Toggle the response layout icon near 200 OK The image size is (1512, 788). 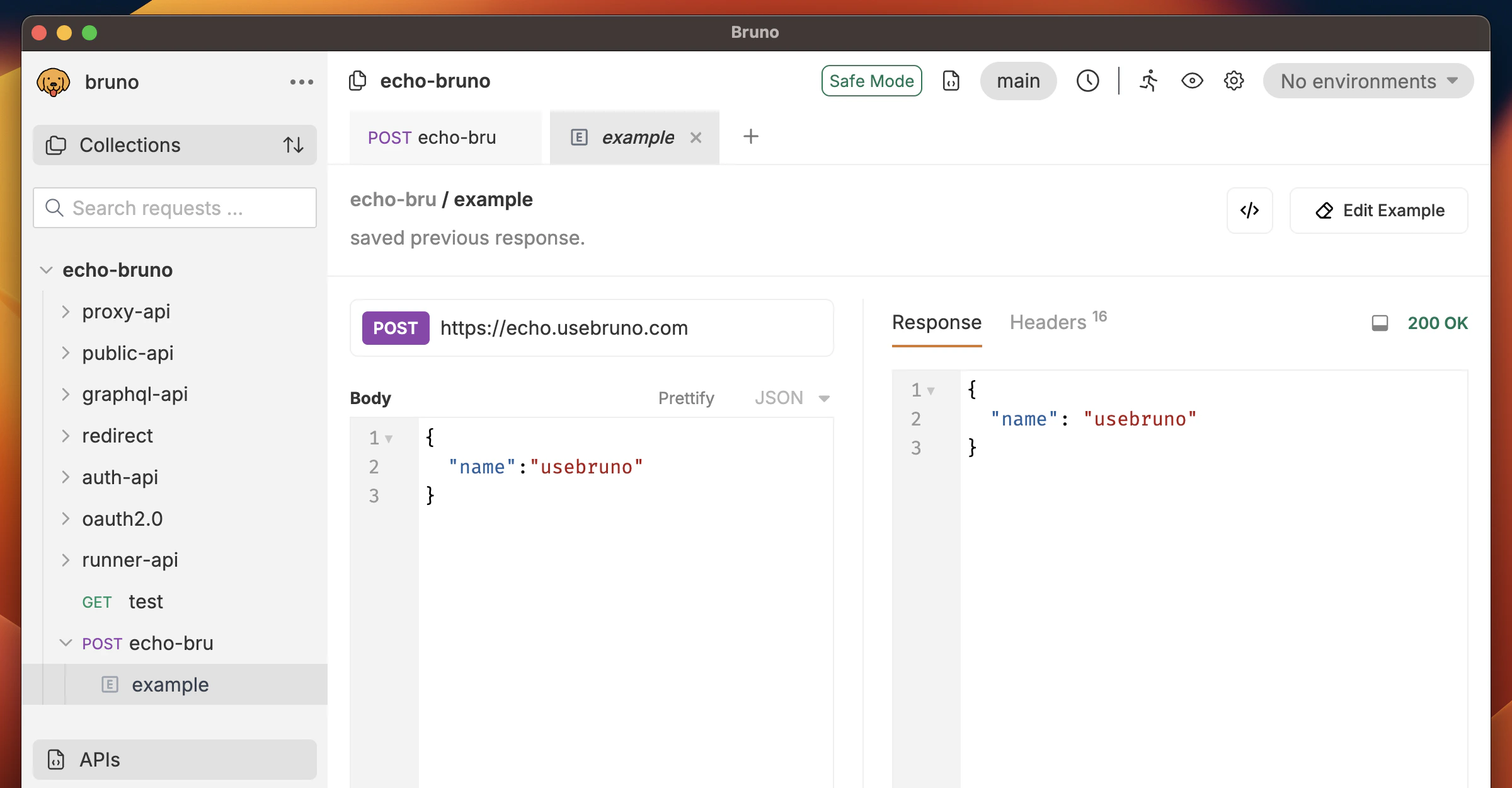coord(1380,323)
